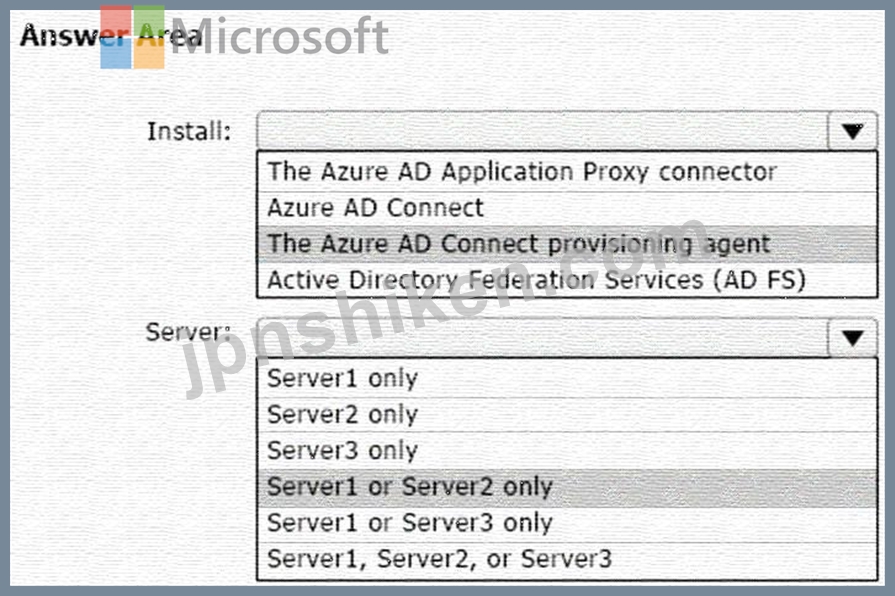Click the jpnshiken.com watermark text
The image size is (895, 596).
(x=445, y=305)
